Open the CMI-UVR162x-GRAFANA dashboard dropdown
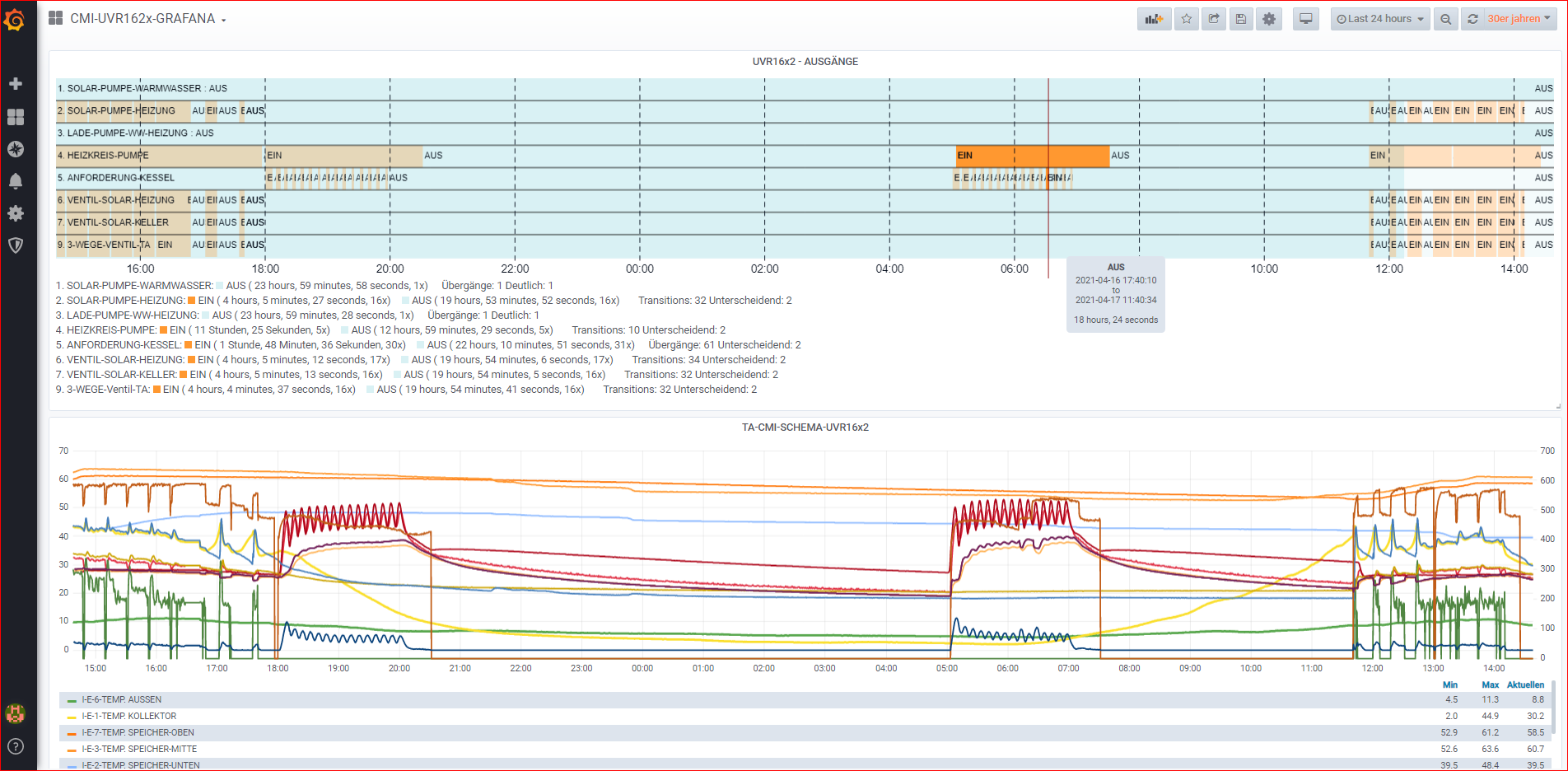This screenshot has height=771, width=1568. (x=147, y=19)
